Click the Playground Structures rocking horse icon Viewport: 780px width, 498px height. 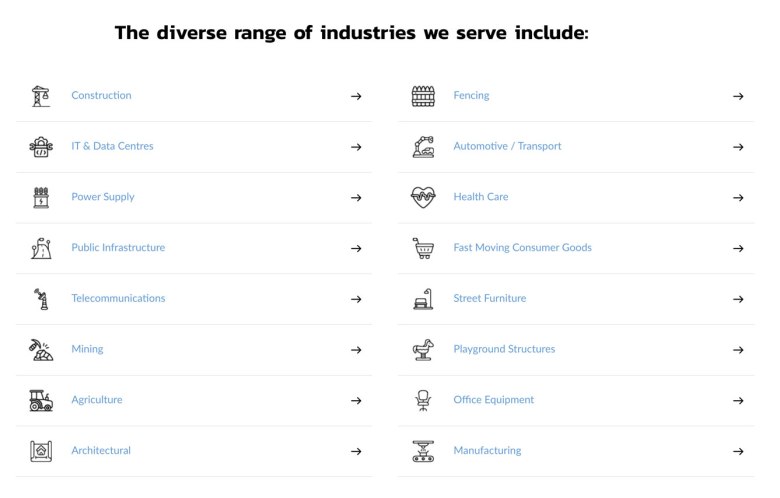pos(423,349)
